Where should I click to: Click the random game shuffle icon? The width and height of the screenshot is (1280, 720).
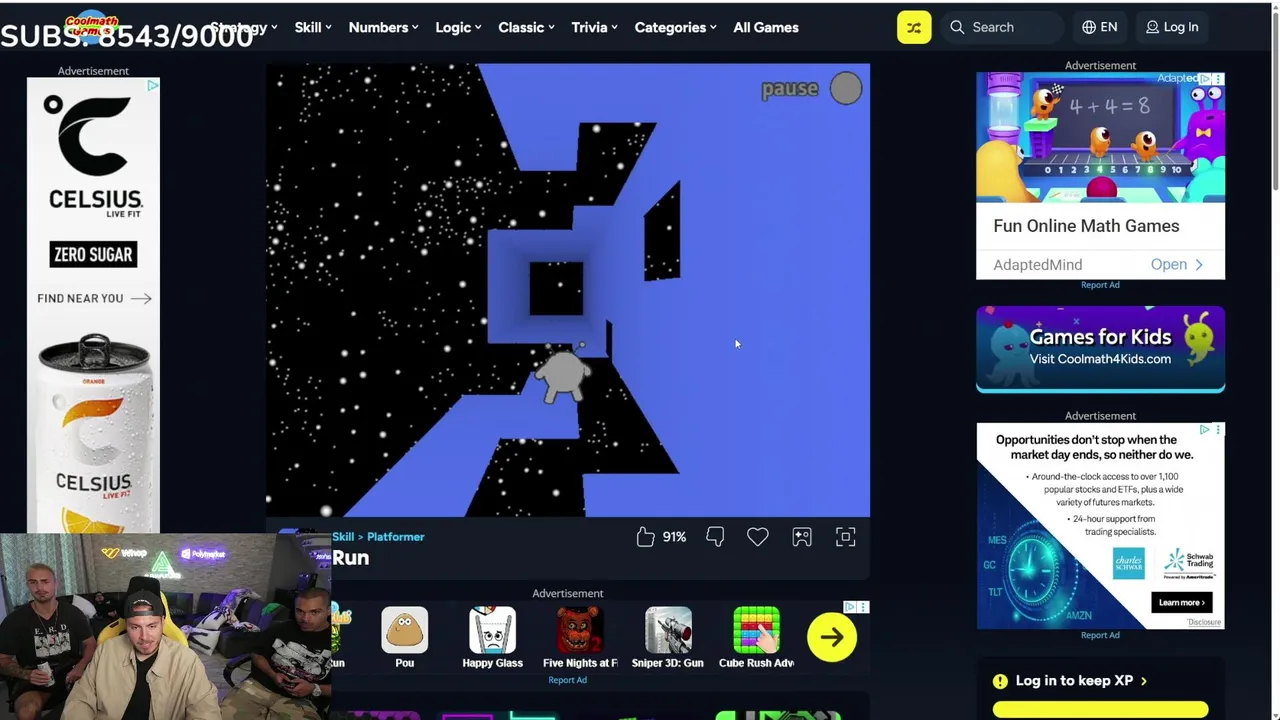(x=914, y=27)
